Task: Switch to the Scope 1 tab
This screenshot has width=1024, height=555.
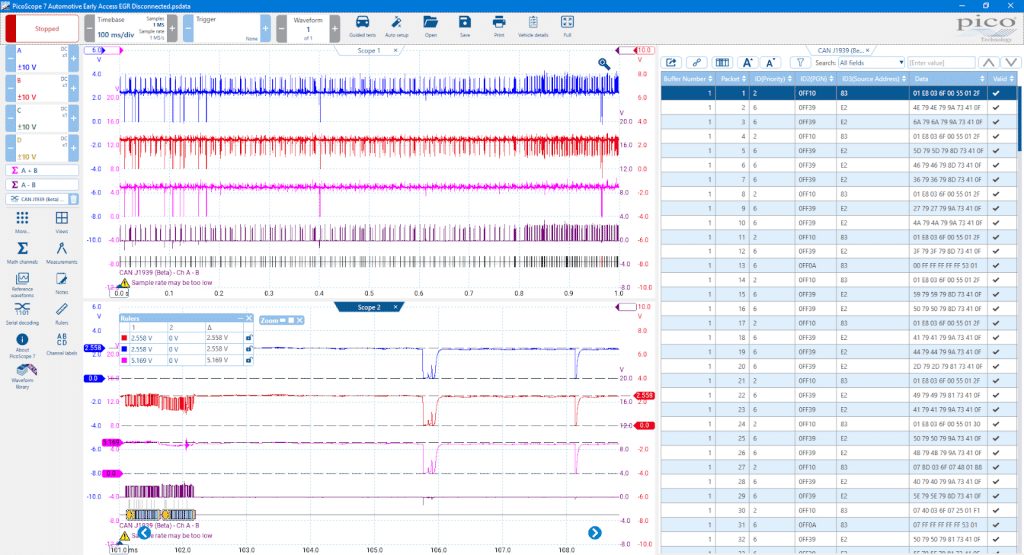Action: point(369,50)
